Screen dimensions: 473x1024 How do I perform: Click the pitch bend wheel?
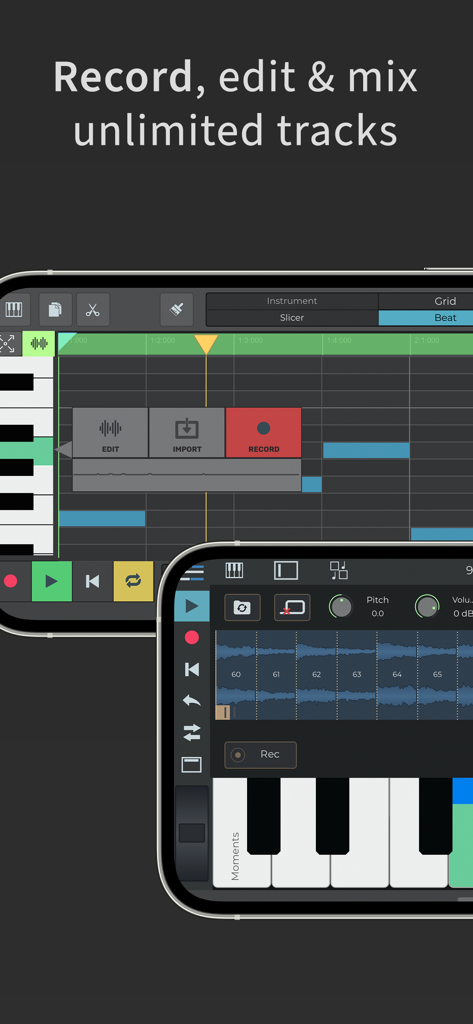click(x=192, y=833)
